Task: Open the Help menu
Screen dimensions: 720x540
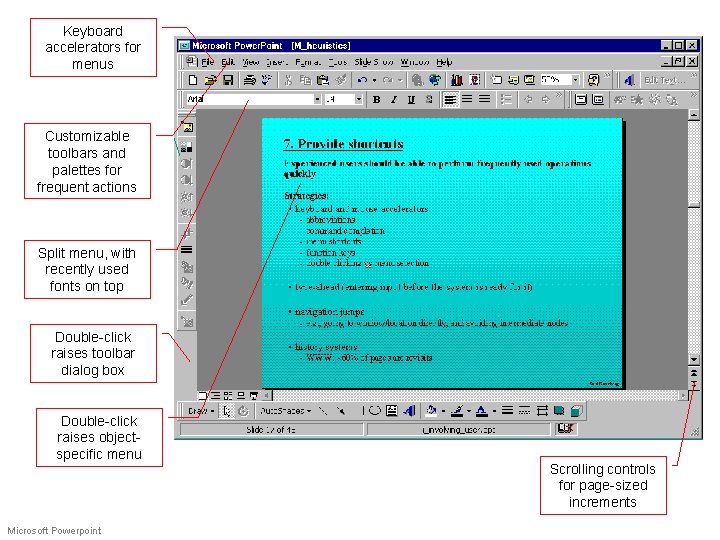Action: click(444, 62)
